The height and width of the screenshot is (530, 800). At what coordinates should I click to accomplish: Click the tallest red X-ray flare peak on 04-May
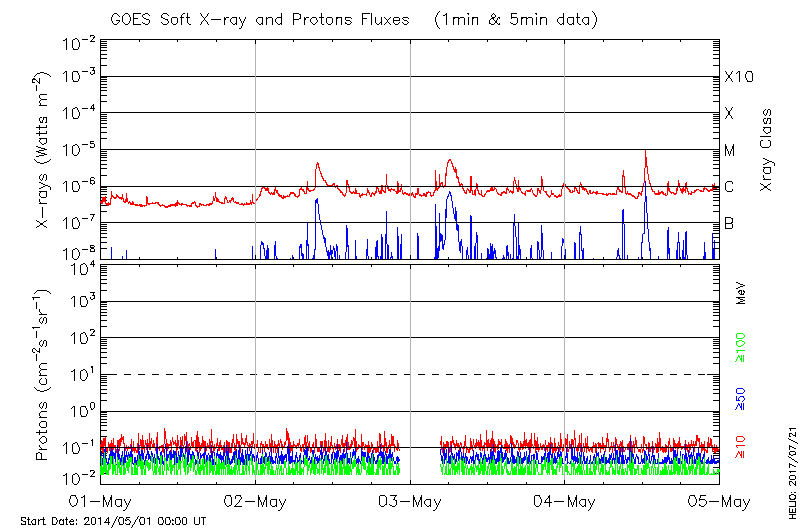pyautogui.click(x=645, y=153)
